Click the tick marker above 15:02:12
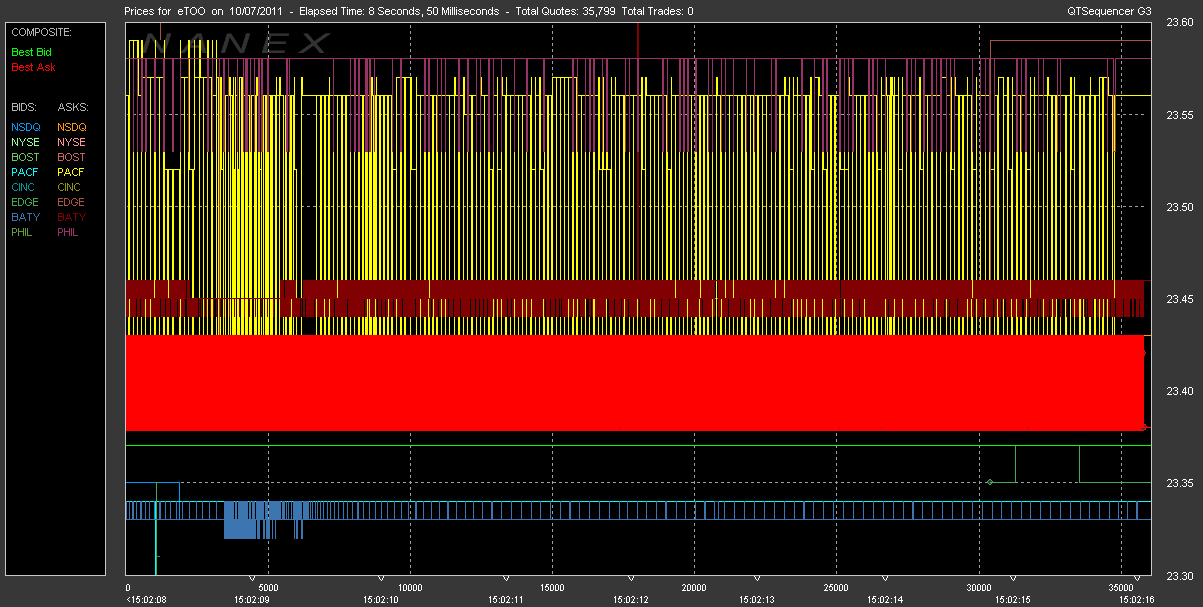 (632, 577)
